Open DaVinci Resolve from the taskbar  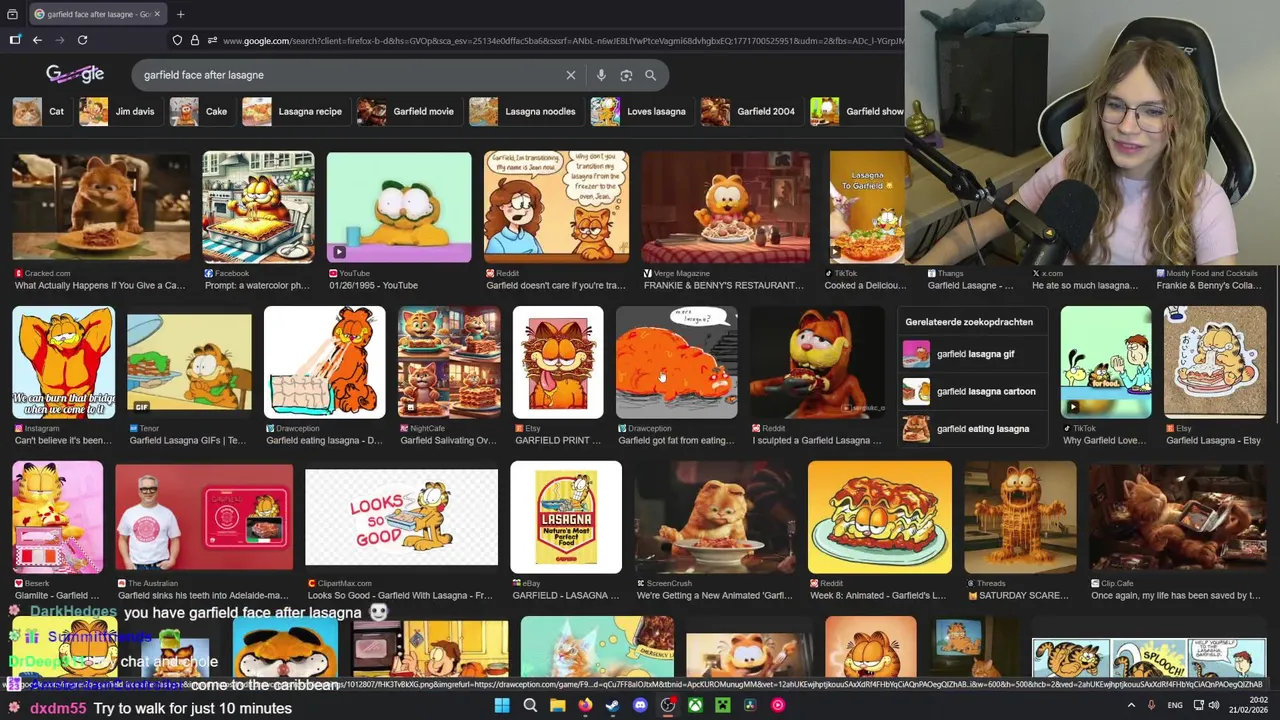pos(750,705)
